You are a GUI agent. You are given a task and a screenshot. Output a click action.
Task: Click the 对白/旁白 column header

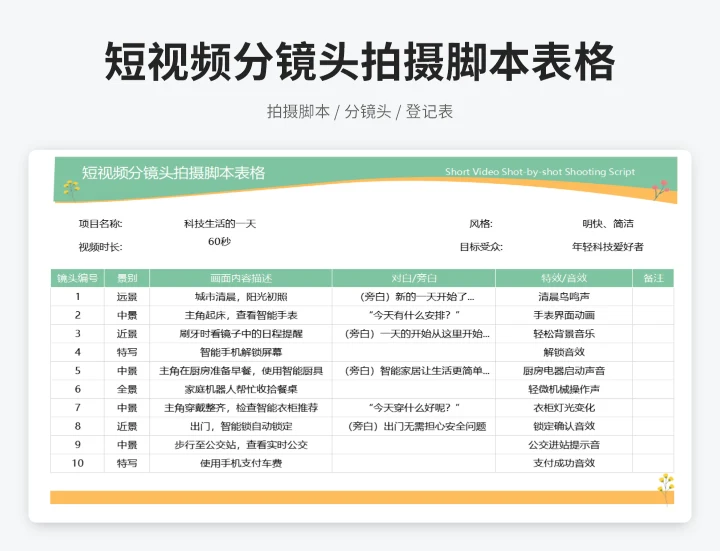tap(414, 278)
